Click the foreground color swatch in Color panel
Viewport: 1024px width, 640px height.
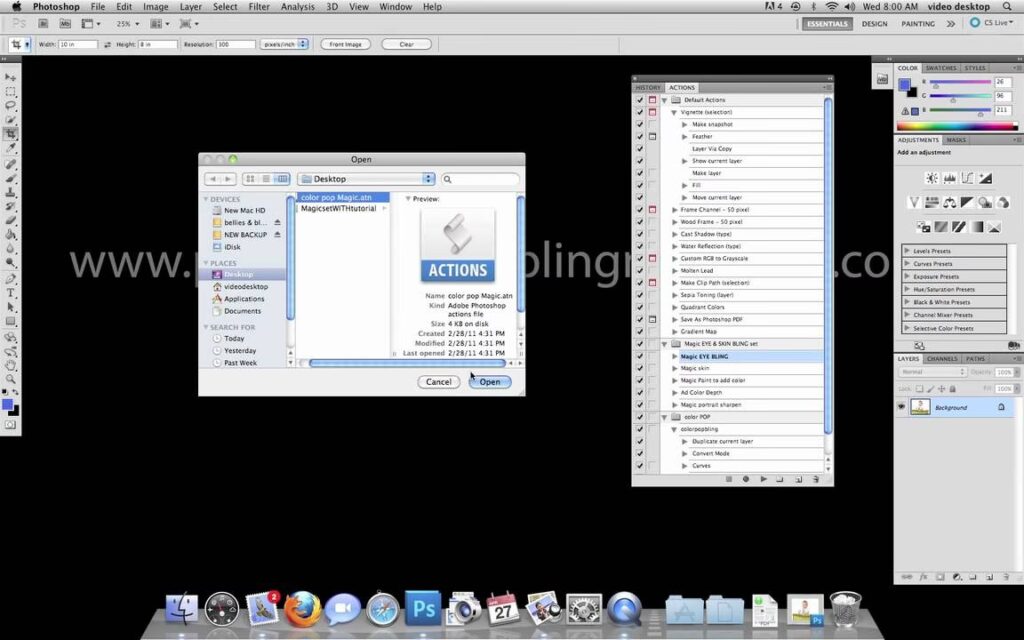click(904, 84)
